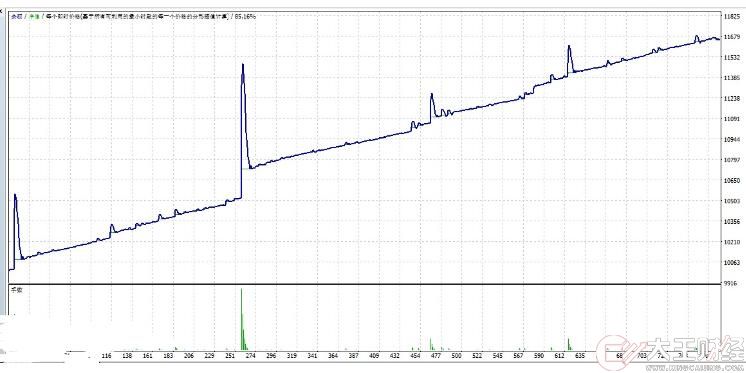Click the 364 label on the horizontal axis

click(x=333, y=356)
